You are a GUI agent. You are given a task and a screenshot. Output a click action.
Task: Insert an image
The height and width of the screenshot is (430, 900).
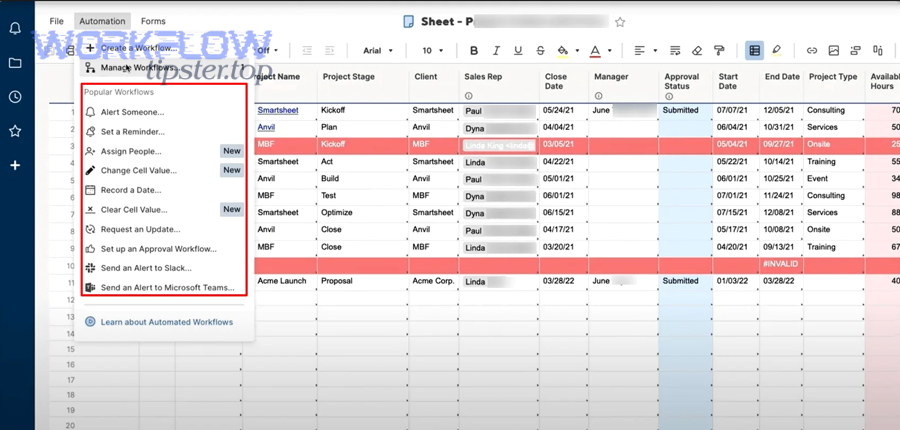click(834, 51)
